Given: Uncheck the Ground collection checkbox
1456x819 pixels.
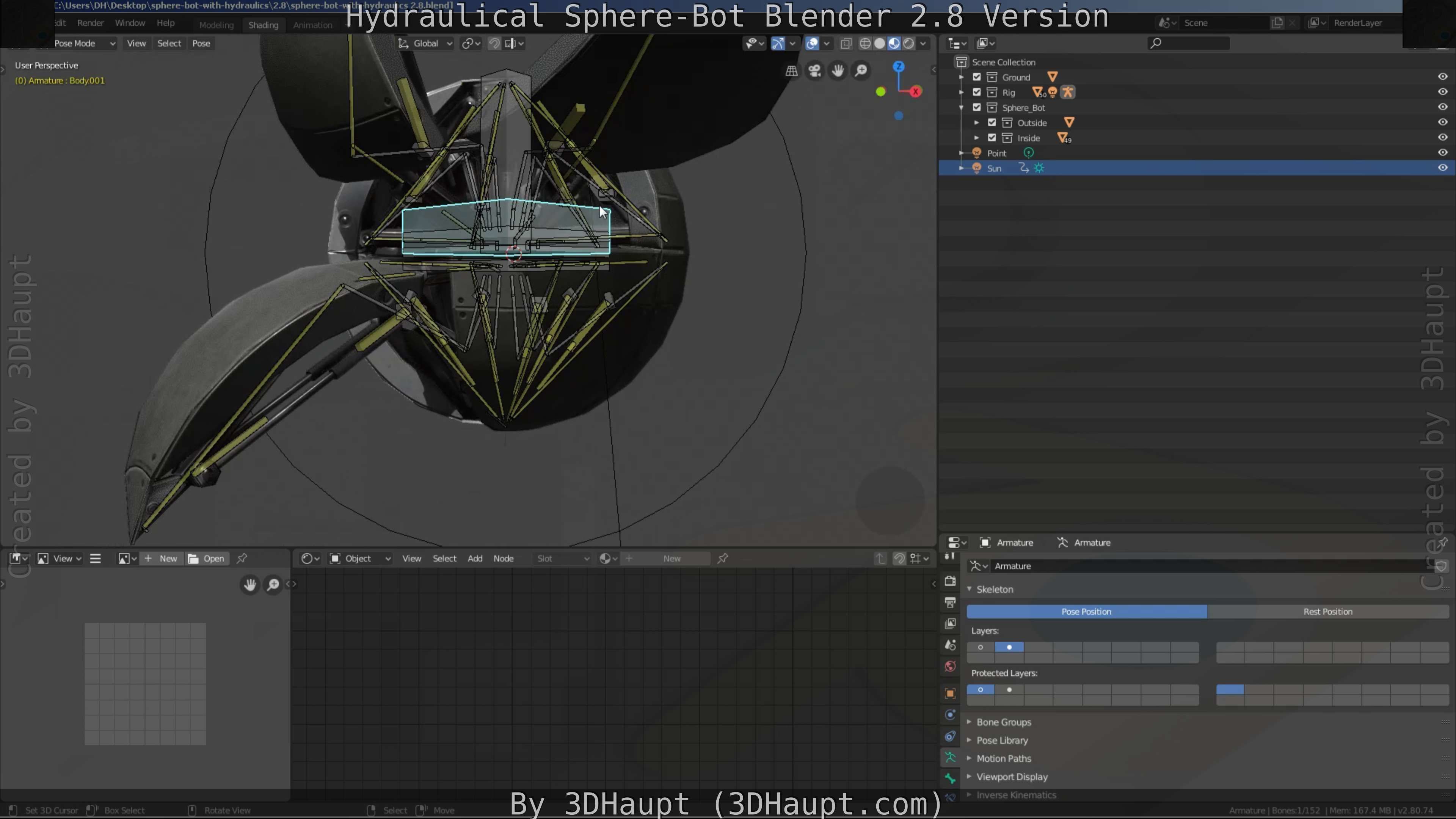Looking at the screenshot, I should (x=977, y=77).
